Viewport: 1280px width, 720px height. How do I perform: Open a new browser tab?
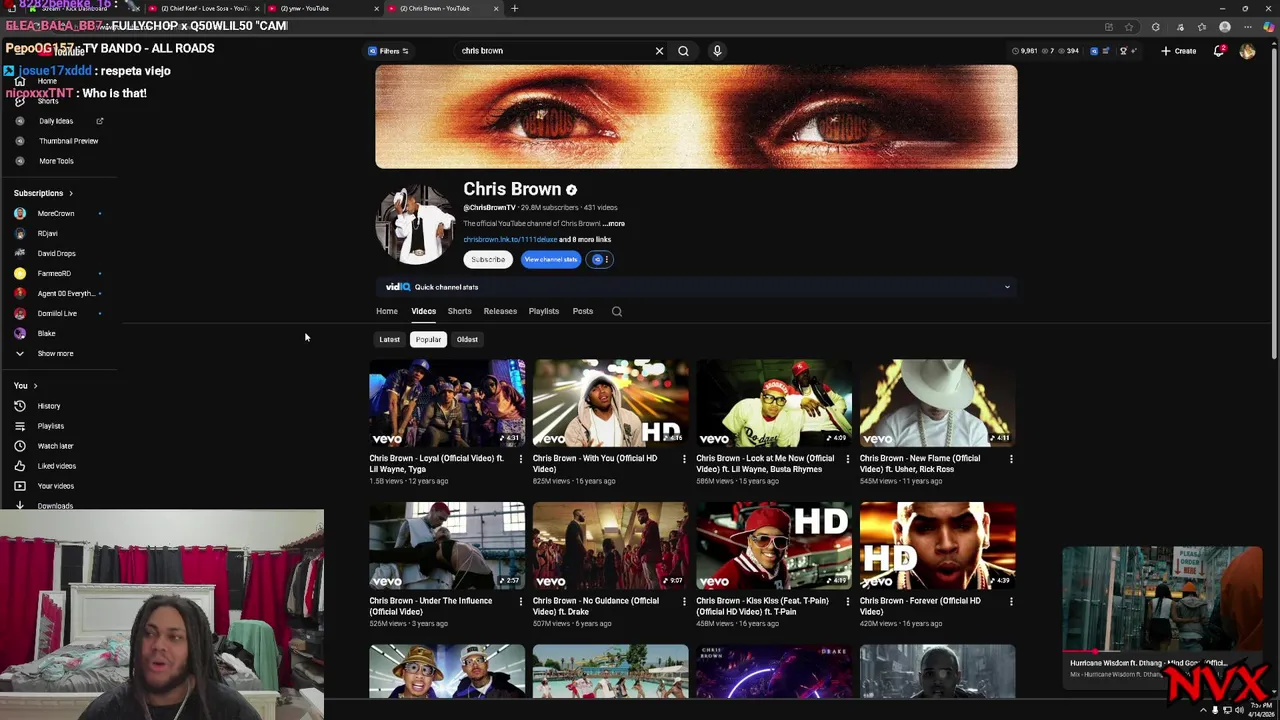click(514, 8)
